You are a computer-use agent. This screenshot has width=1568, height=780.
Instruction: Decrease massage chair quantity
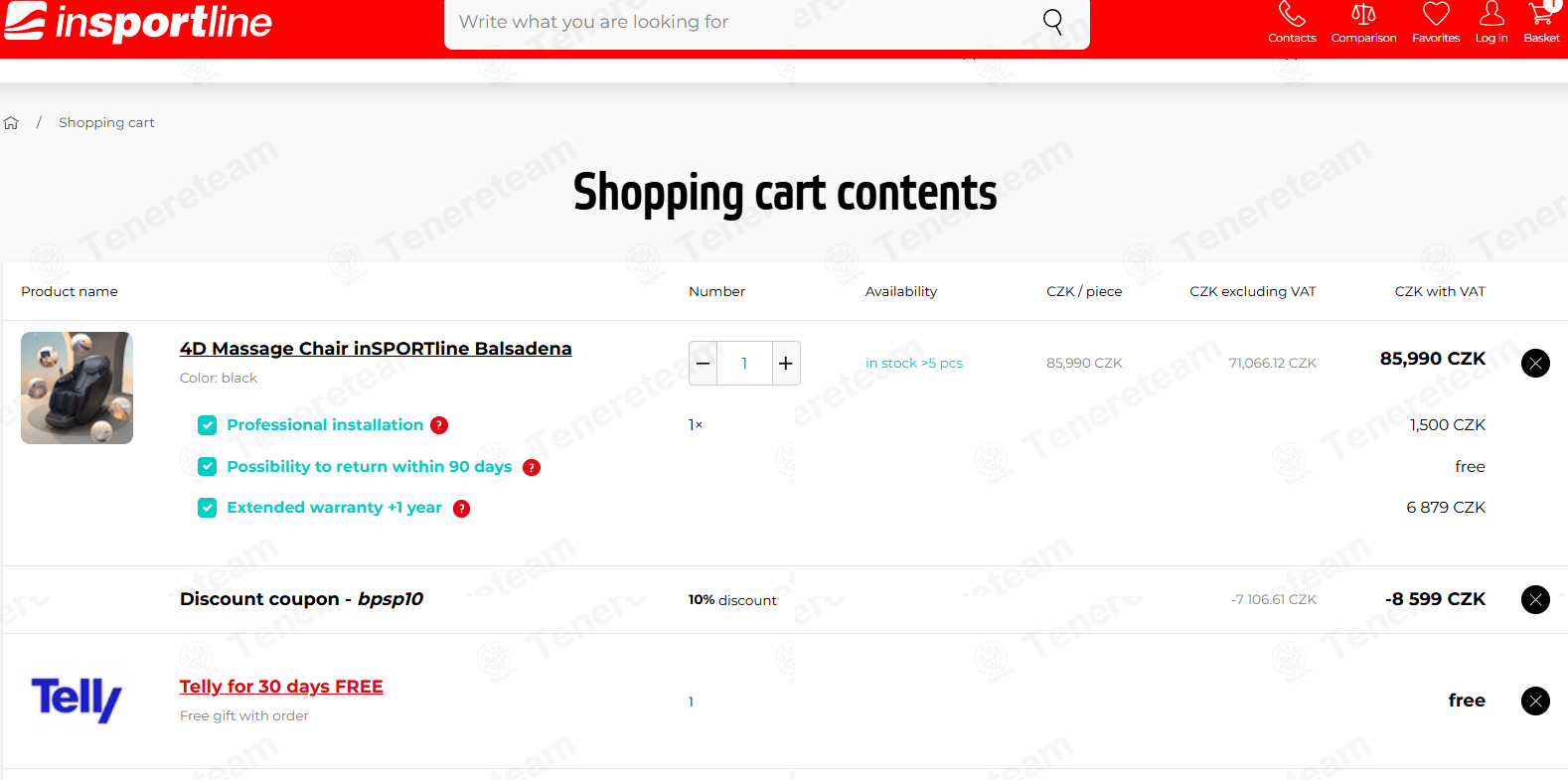coord(703,363)
